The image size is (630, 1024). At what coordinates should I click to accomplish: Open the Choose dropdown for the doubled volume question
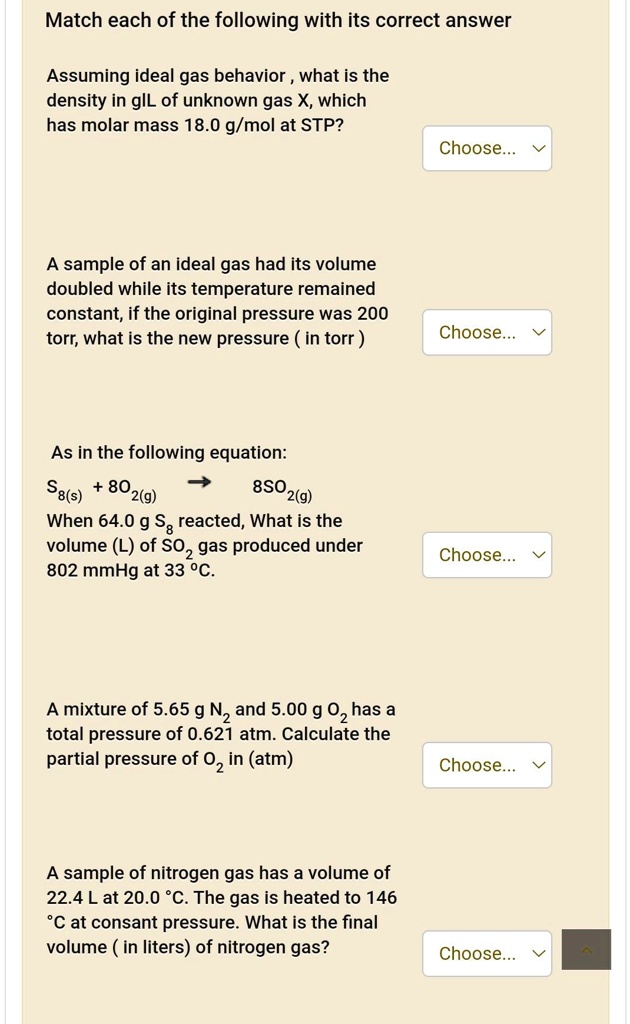(487, 332)
